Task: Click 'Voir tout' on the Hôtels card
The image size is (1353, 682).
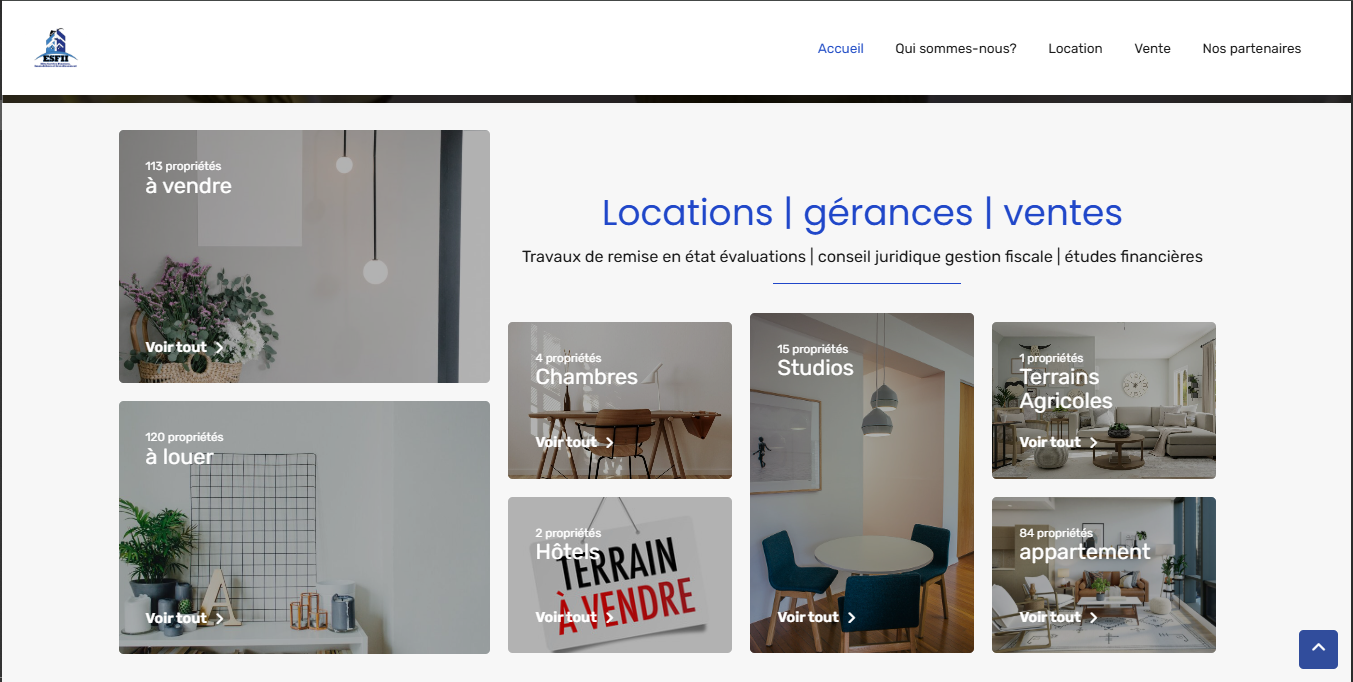Action: pos(566,618)
